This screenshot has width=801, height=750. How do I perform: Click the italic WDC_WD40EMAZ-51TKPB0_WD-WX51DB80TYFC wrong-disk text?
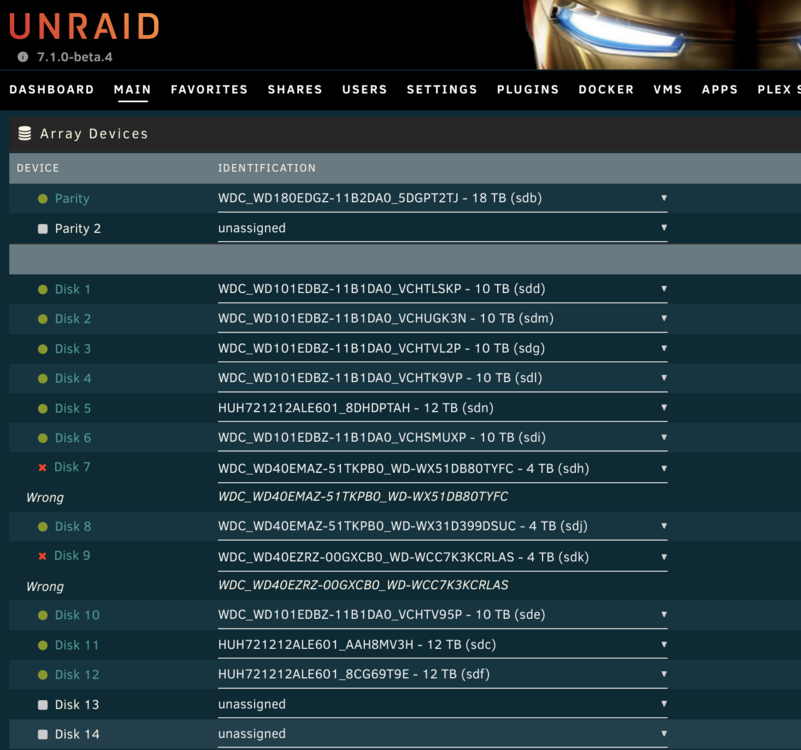(x=363, y=497)
